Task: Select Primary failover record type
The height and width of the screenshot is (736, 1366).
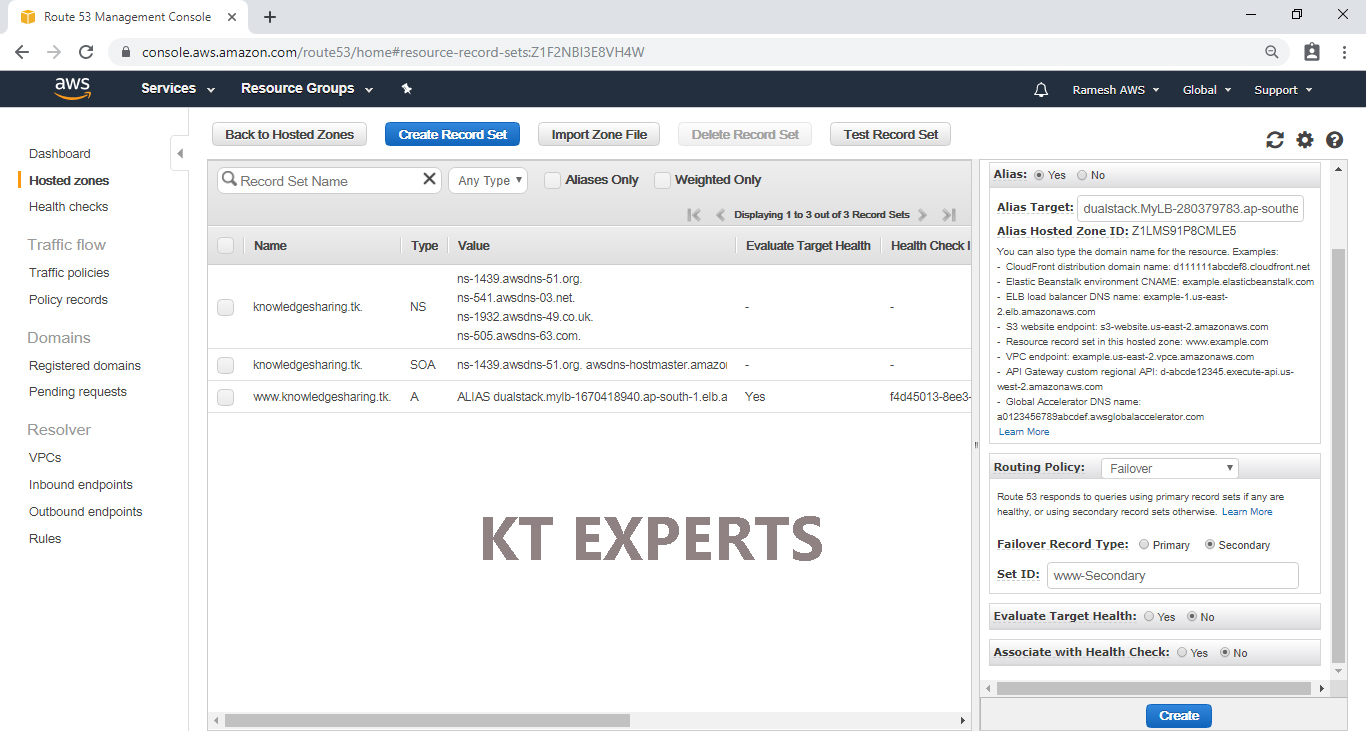Action: coord(1144,545)
